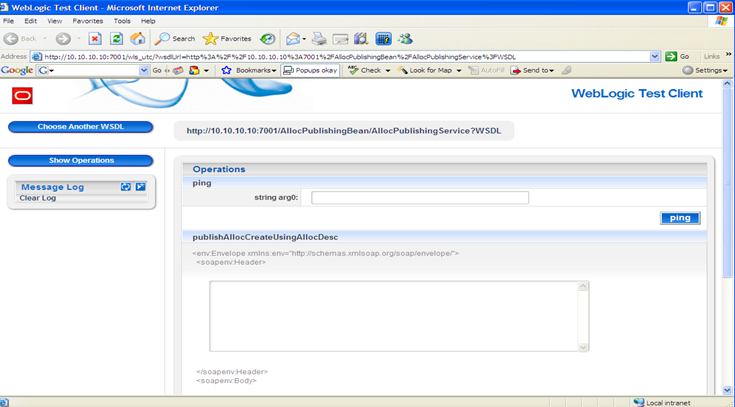735x407 pixels.
Task: Print the page with printer icon
Action: click(x=319, y=39)
